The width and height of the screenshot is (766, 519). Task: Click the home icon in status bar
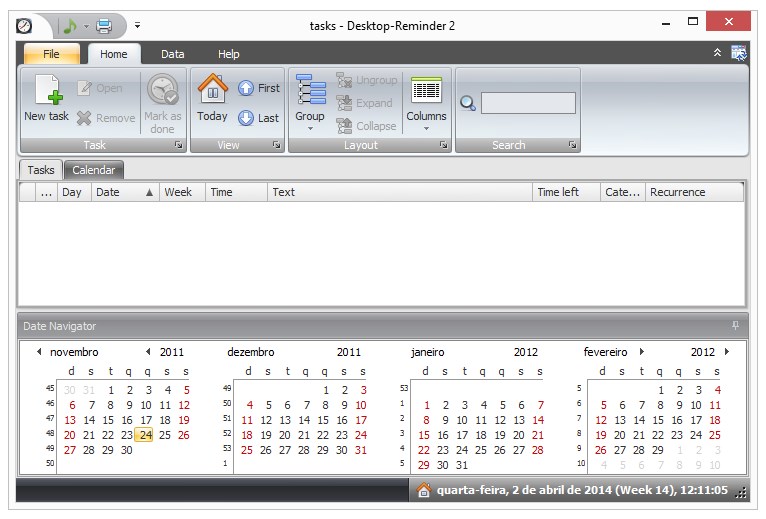pyautogui.click(x=424, y=490)
